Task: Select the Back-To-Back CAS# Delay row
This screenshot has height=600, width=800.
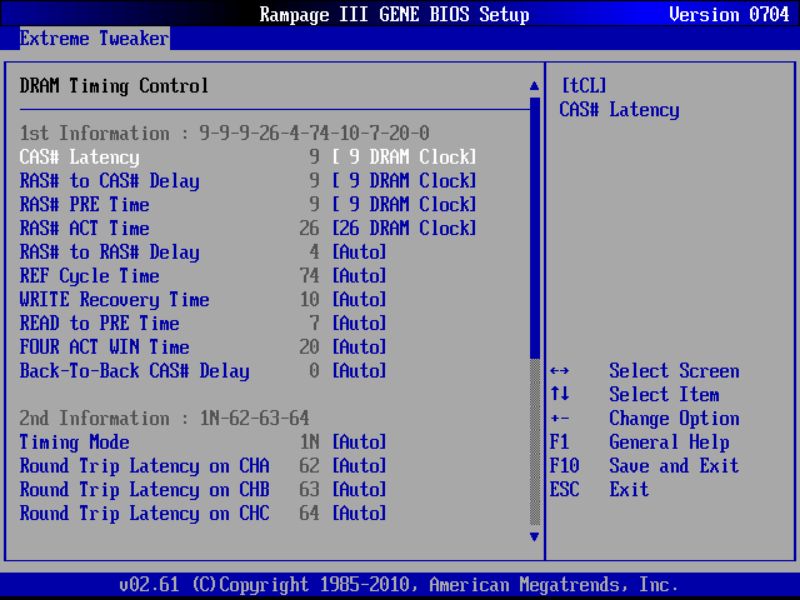Action: tap(134, 371)
